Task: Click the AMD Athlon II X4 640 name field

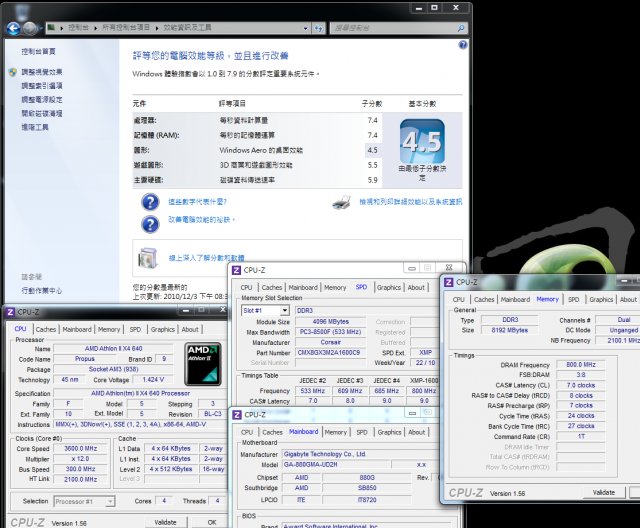Action: point(113,348)
